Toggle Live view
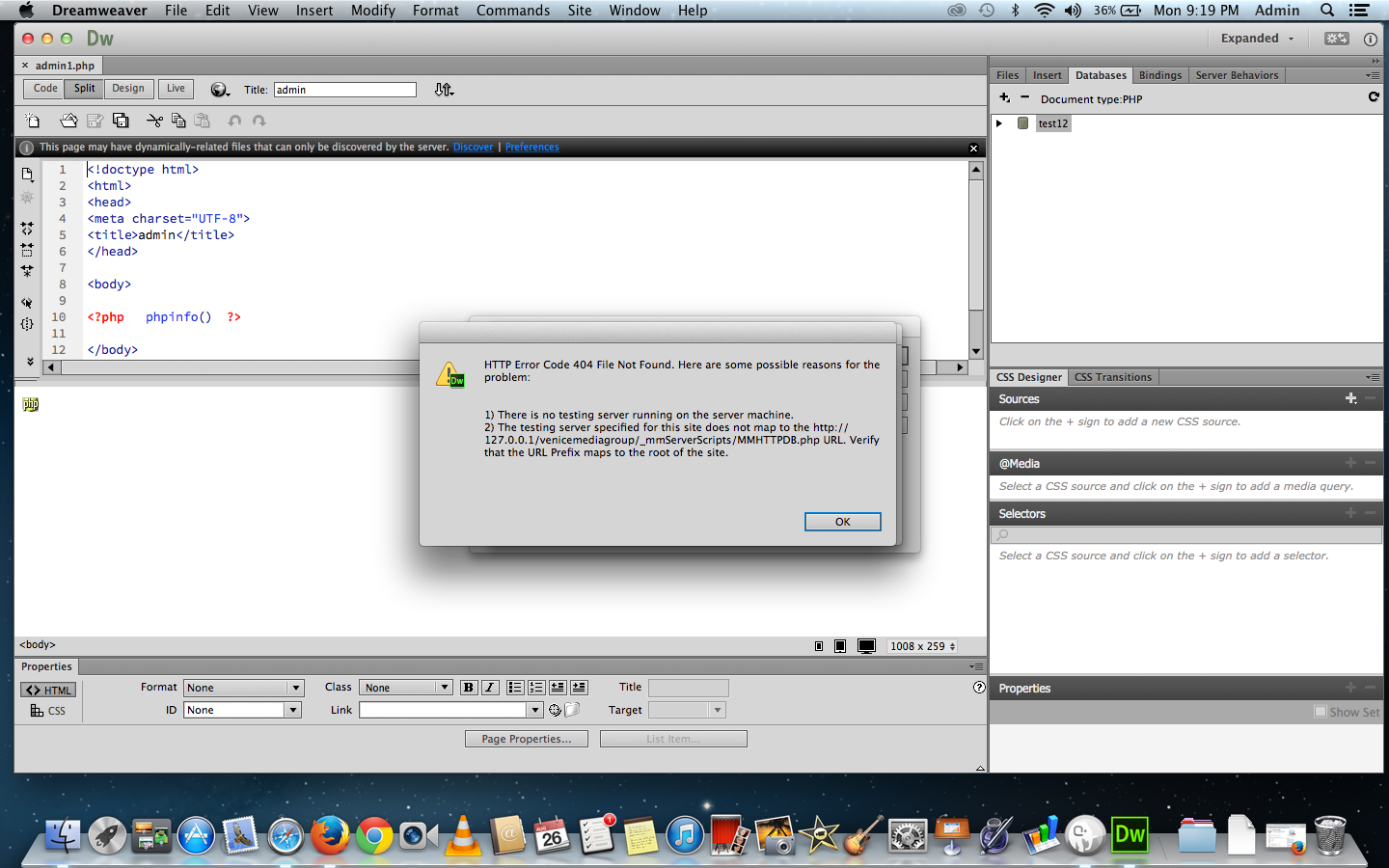This screenshot has width=1389, height=868. pos(176,89)
